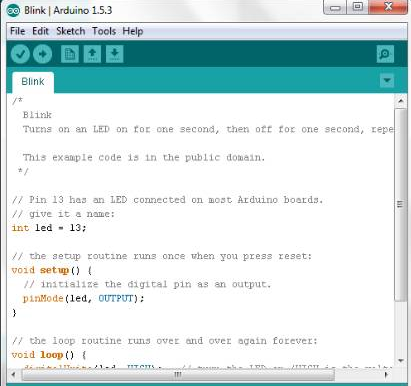Screen dimensions: 411x386
Task: Click the Save sketch down-arrow icon
Action: pyautogui.click(x=115, y=54)
